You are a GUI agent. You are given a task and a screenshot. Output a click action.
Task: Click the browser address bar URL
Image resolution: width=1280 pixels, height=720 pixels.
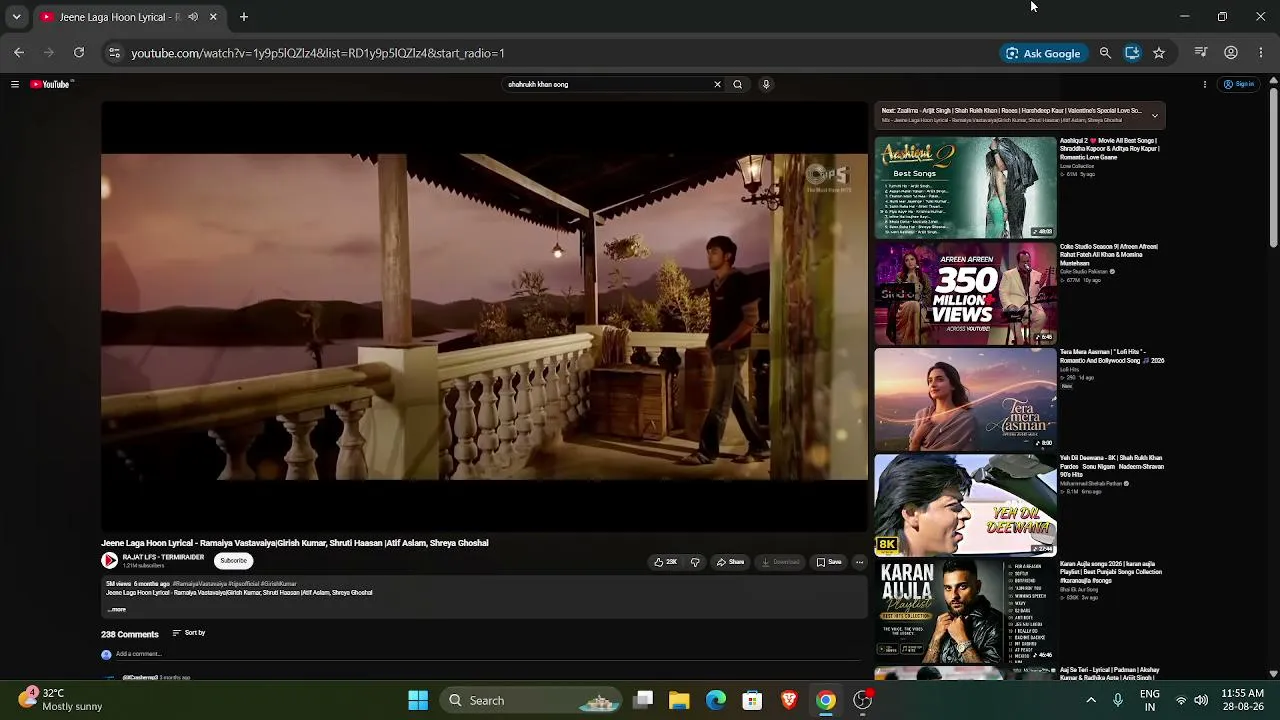(318, 53)
